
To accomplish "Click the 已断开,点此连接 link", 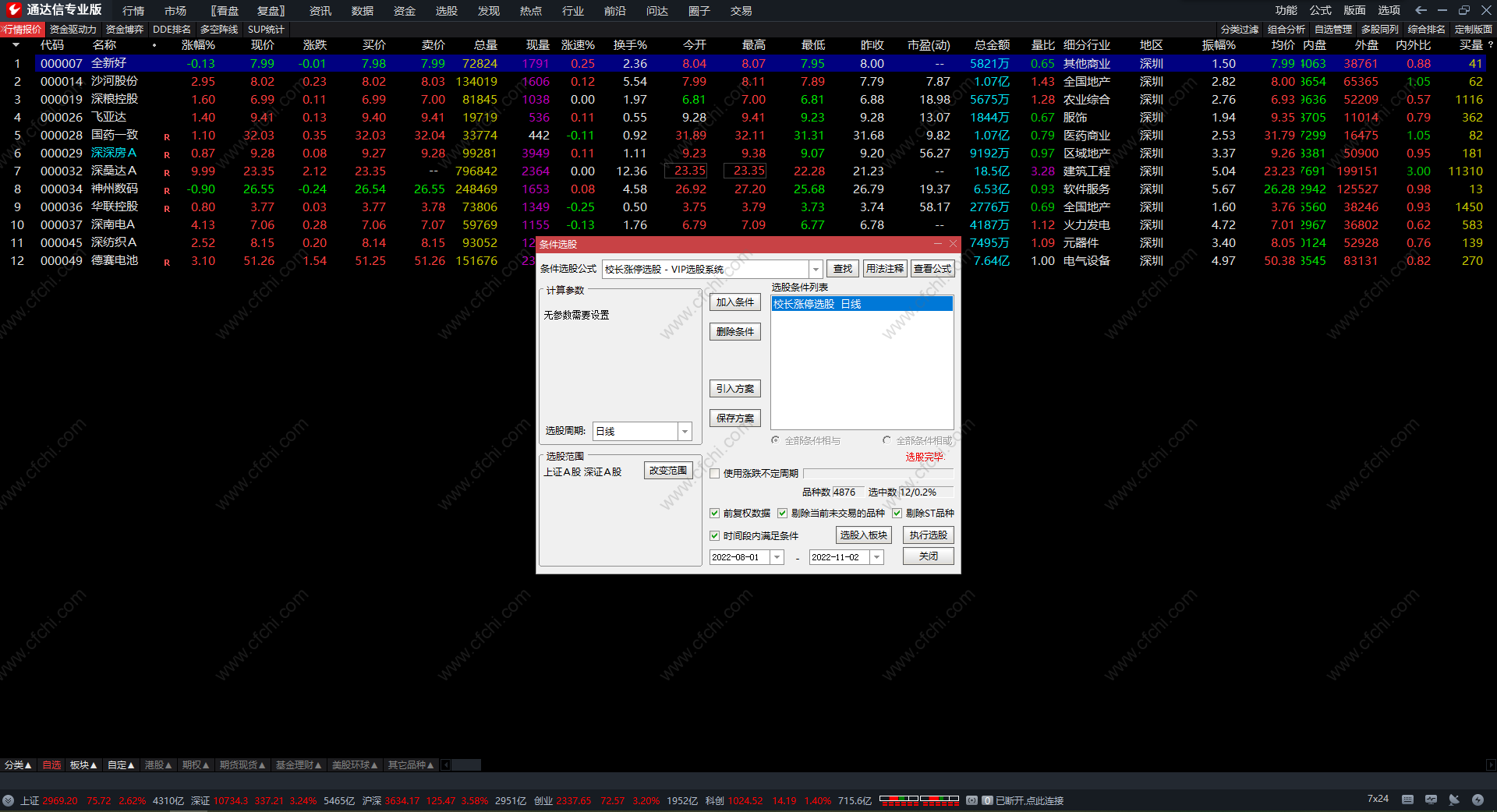I will tap(1030, 800).
